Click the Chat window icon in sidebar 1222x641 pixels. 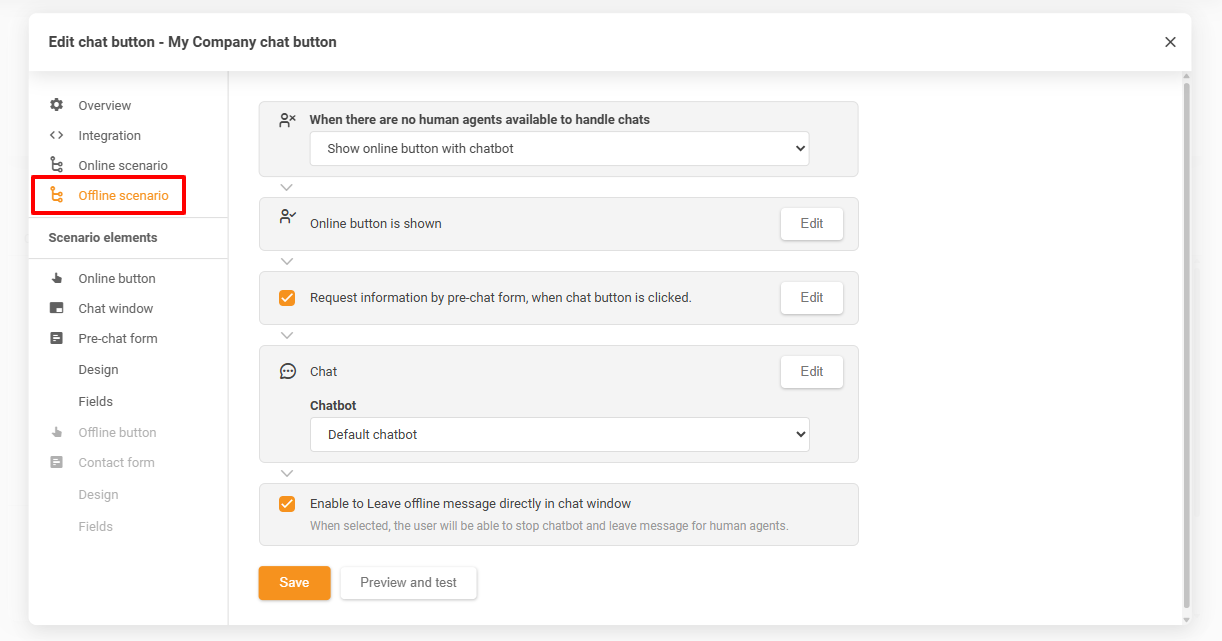coord(57,308)
